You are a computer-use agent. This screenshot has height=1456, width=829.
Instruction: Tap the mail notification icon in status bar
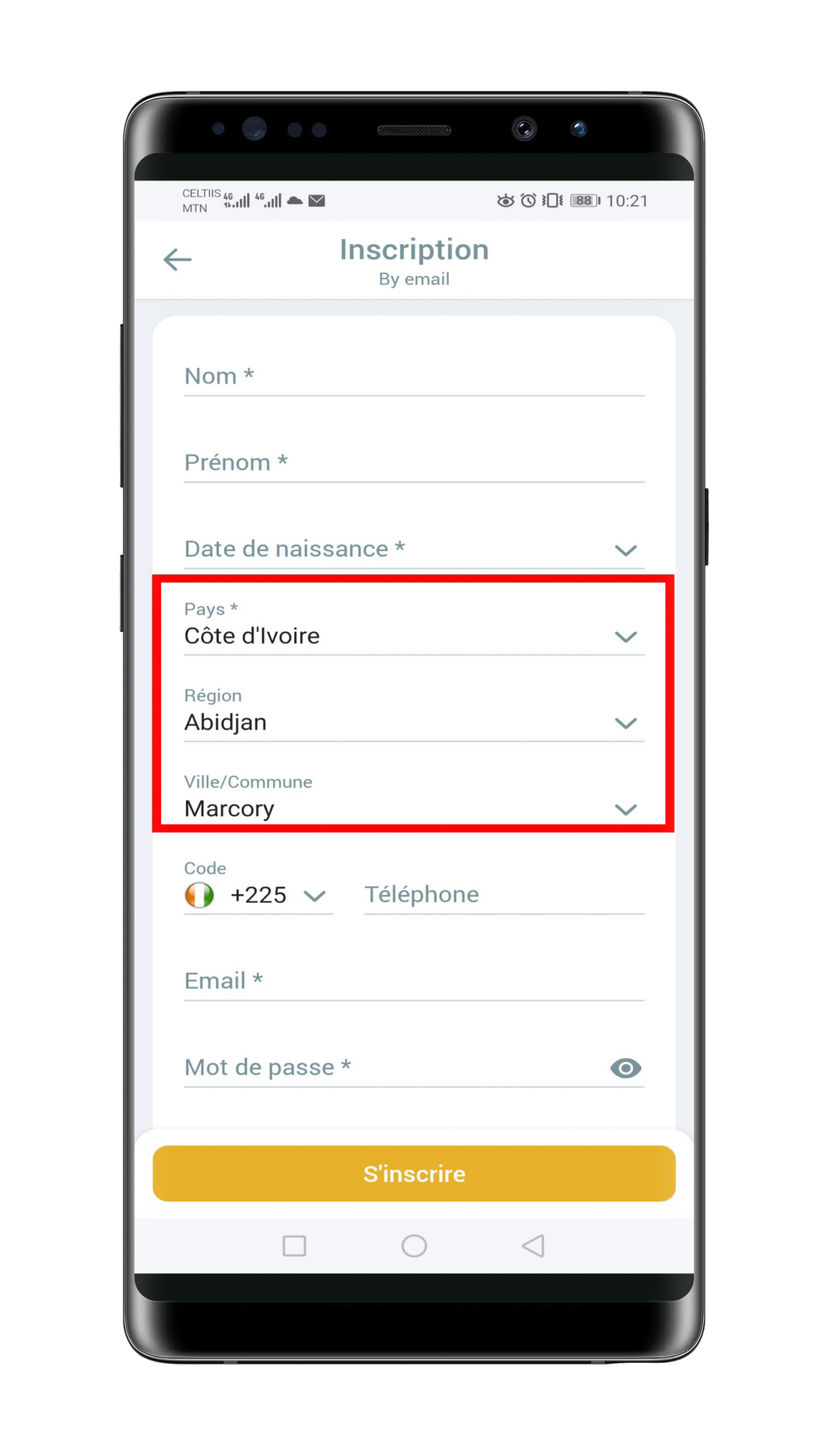point(317,200)
